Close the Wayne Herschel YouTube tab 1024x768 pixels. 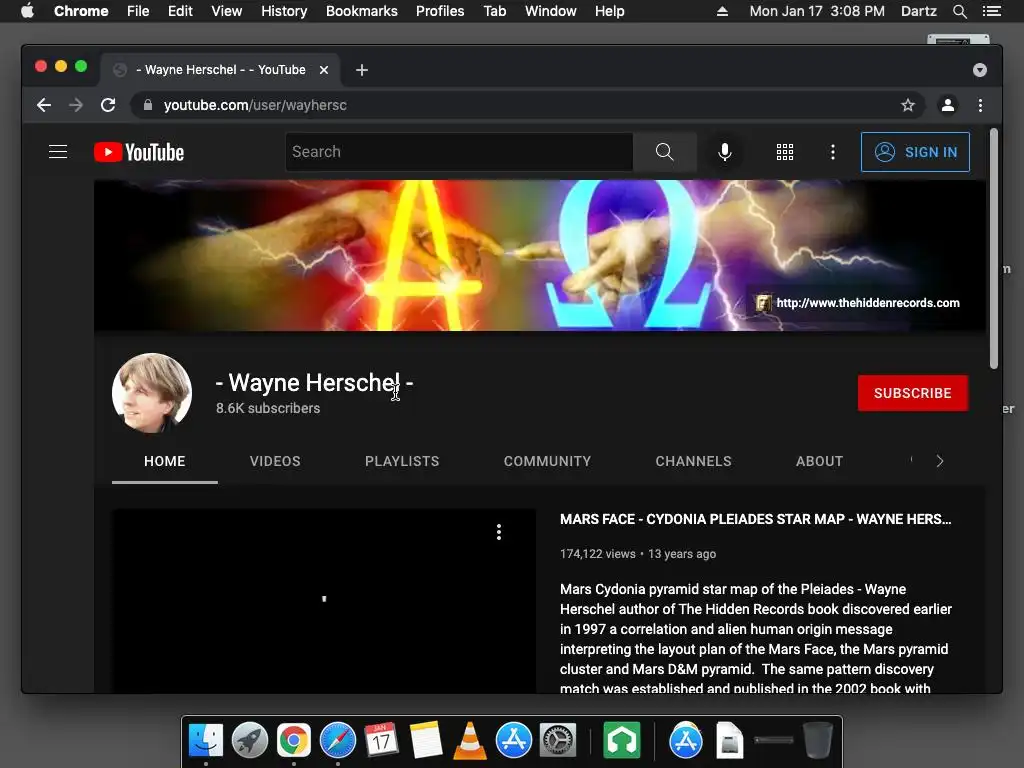(x=324, y=70)
